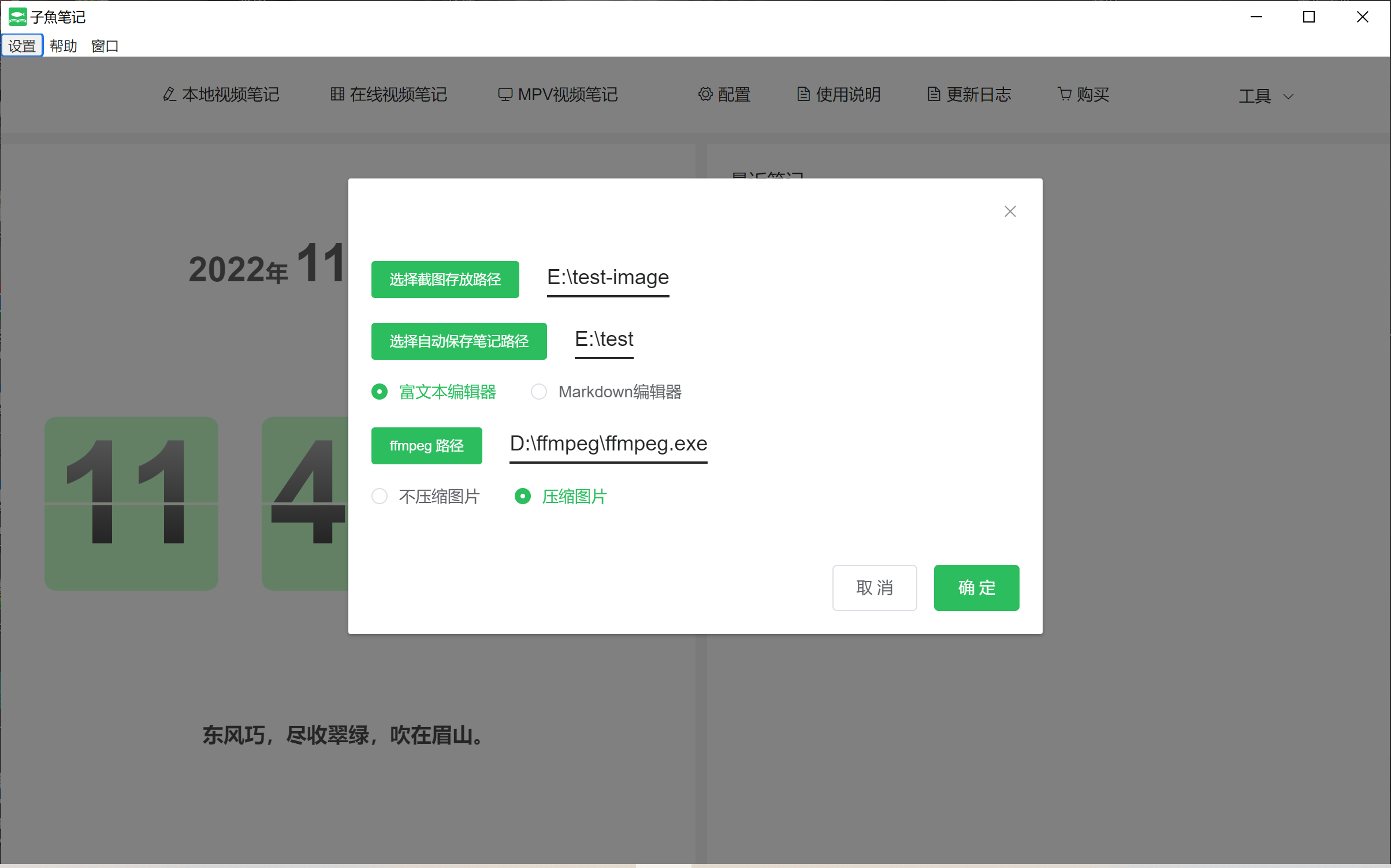This screenshot has height=868, width=1391.
Task: Click the shopping cart icon for 购买
Action: coord(1064,94)
